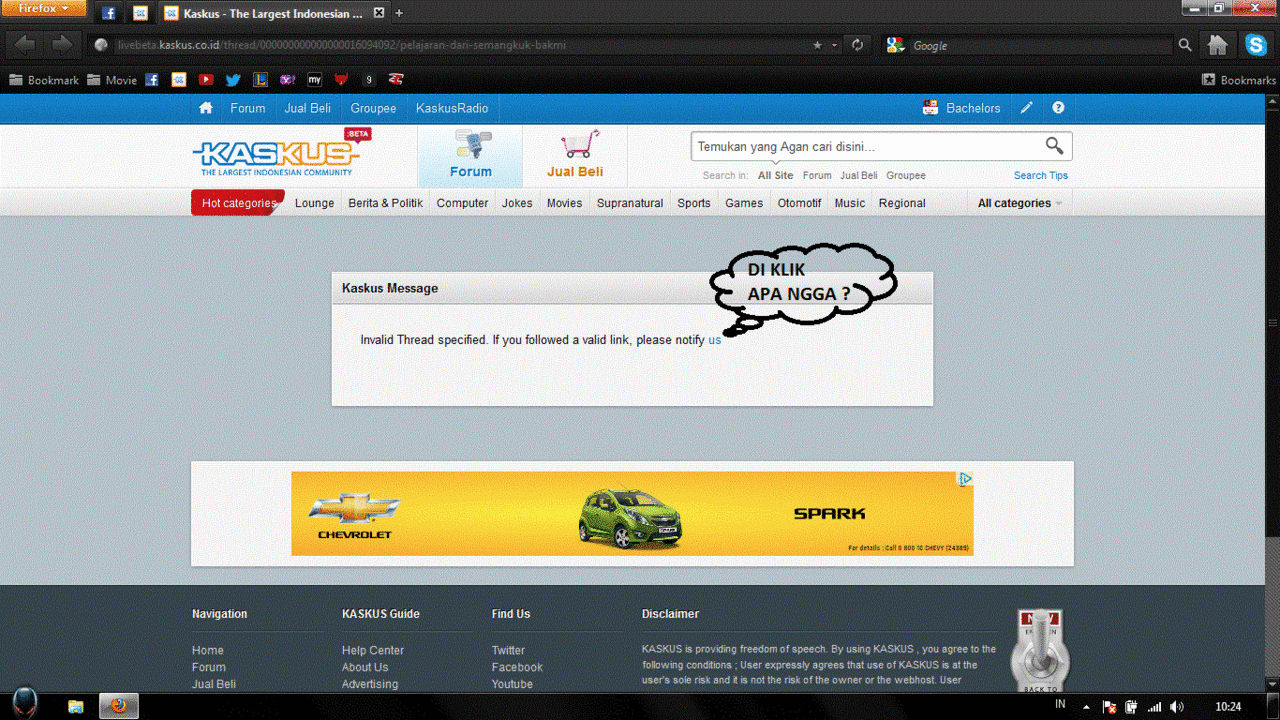The height and width of the screenshot is (720, 1280).
Task: Click the Back to Top lever icon
Action: point(1040,652)
